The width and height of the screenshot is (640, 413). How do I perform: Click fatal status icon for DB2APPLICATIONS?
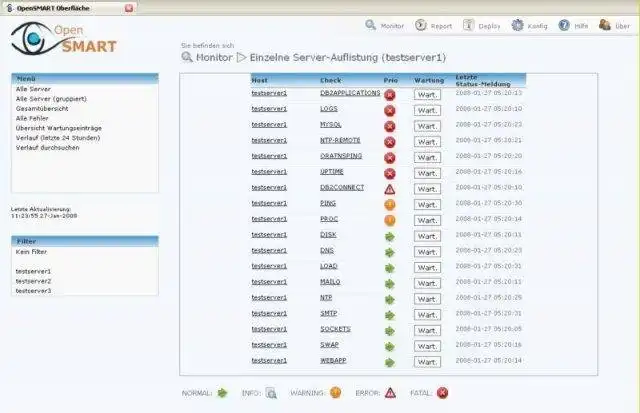click(x=390, y=95)
